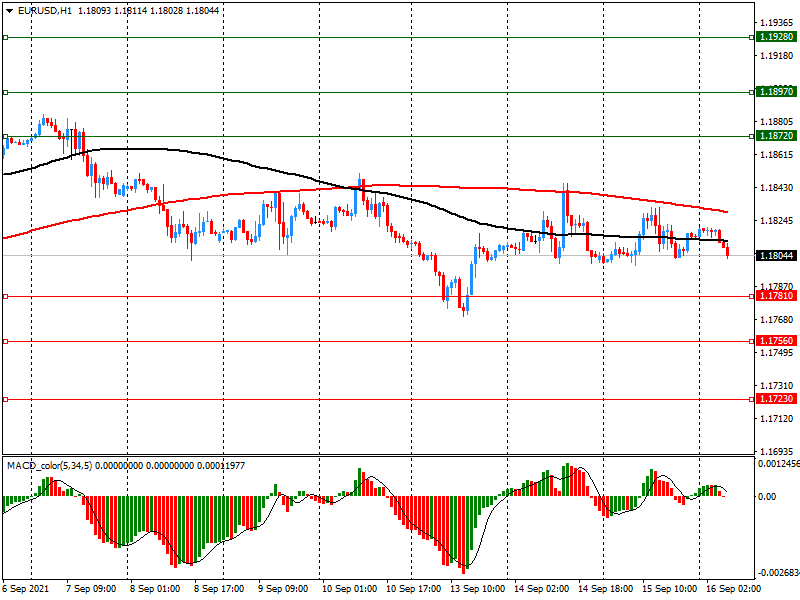Click the current price 1.18044 label

tap(777, 256)
